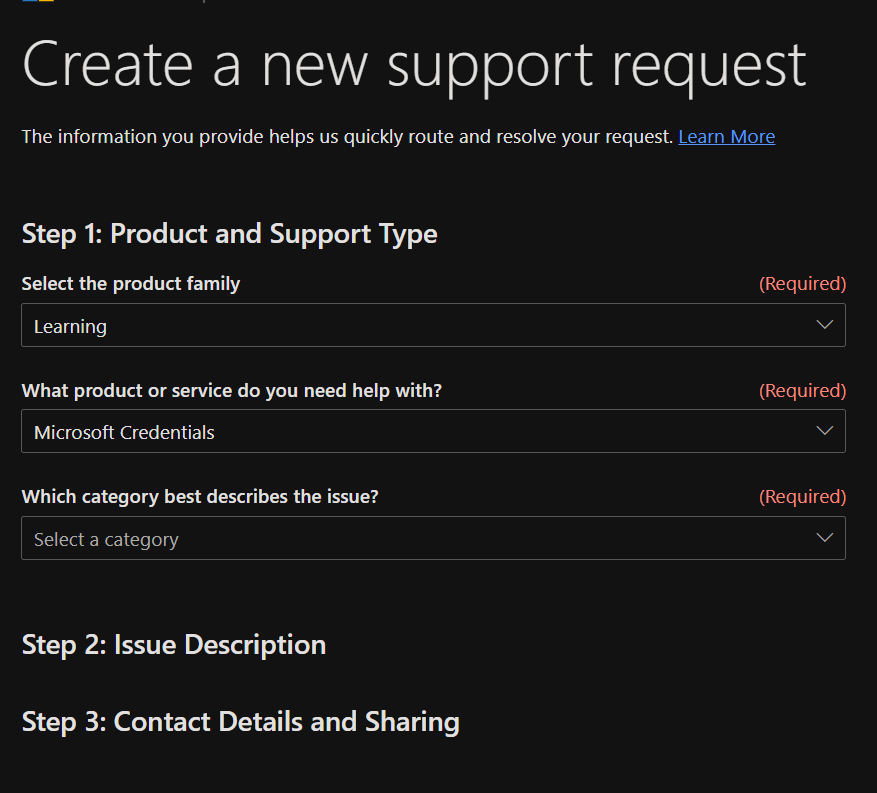Click the chevron on the Learning dropdown
The height and width of the screenshot is (793, 877).
pos(825,324)
